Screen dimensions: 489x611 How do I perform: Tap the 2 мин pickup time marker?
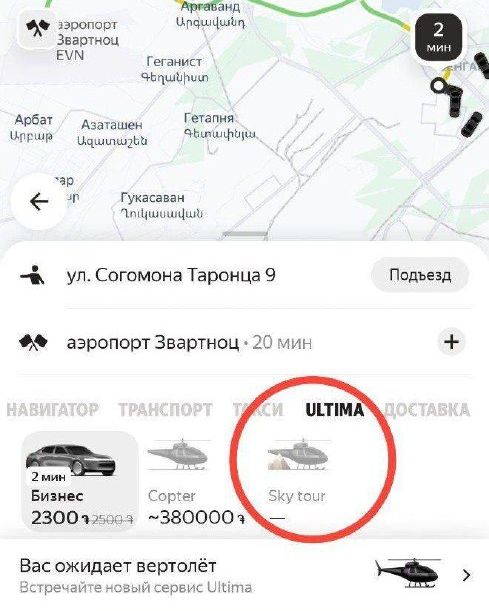pyautogui.click(x=439, y=37)
